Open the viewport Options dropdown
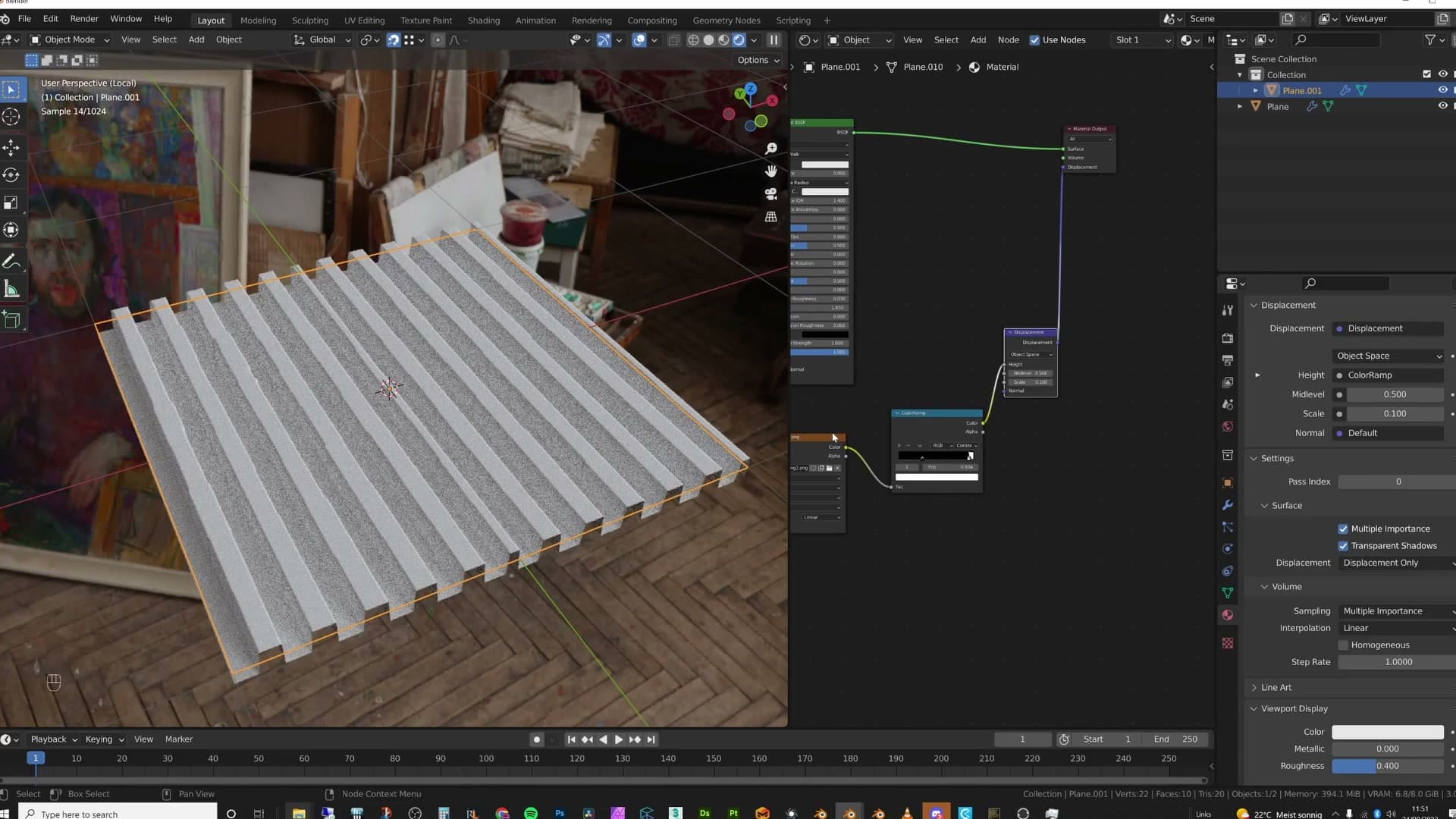Image resolution: width=1456 pixels, height=819 pixels. [x=758, y=60]
